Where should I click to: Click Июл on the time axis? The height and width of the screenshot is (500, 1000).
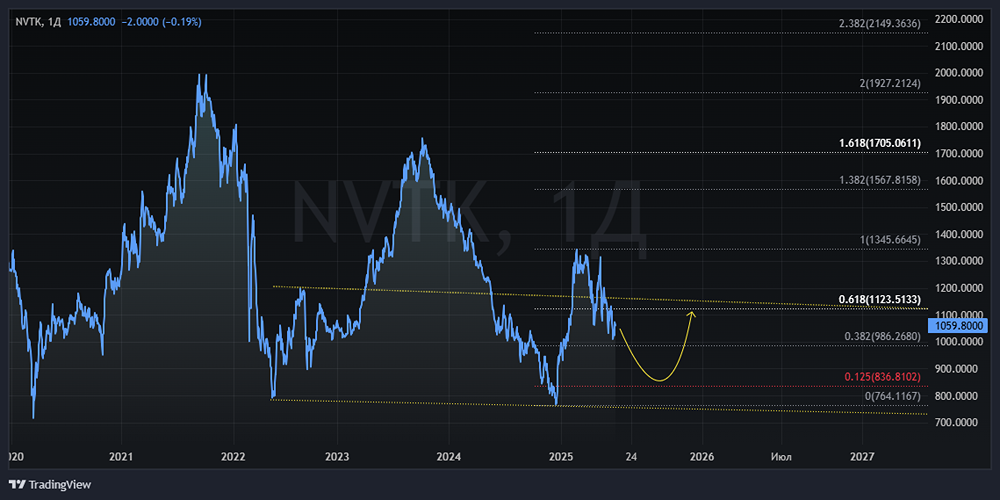pos(781,457)
